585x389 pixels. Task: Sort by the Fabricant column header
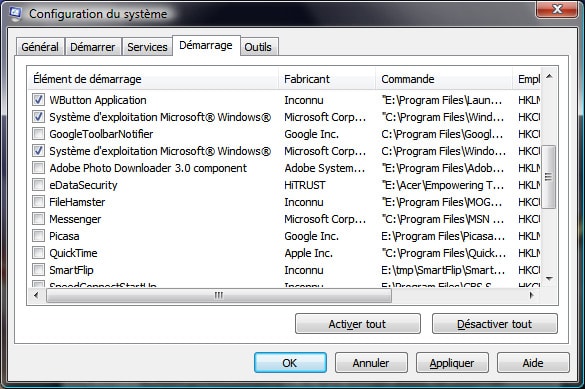pyautogui.click(x=327, y=79)
